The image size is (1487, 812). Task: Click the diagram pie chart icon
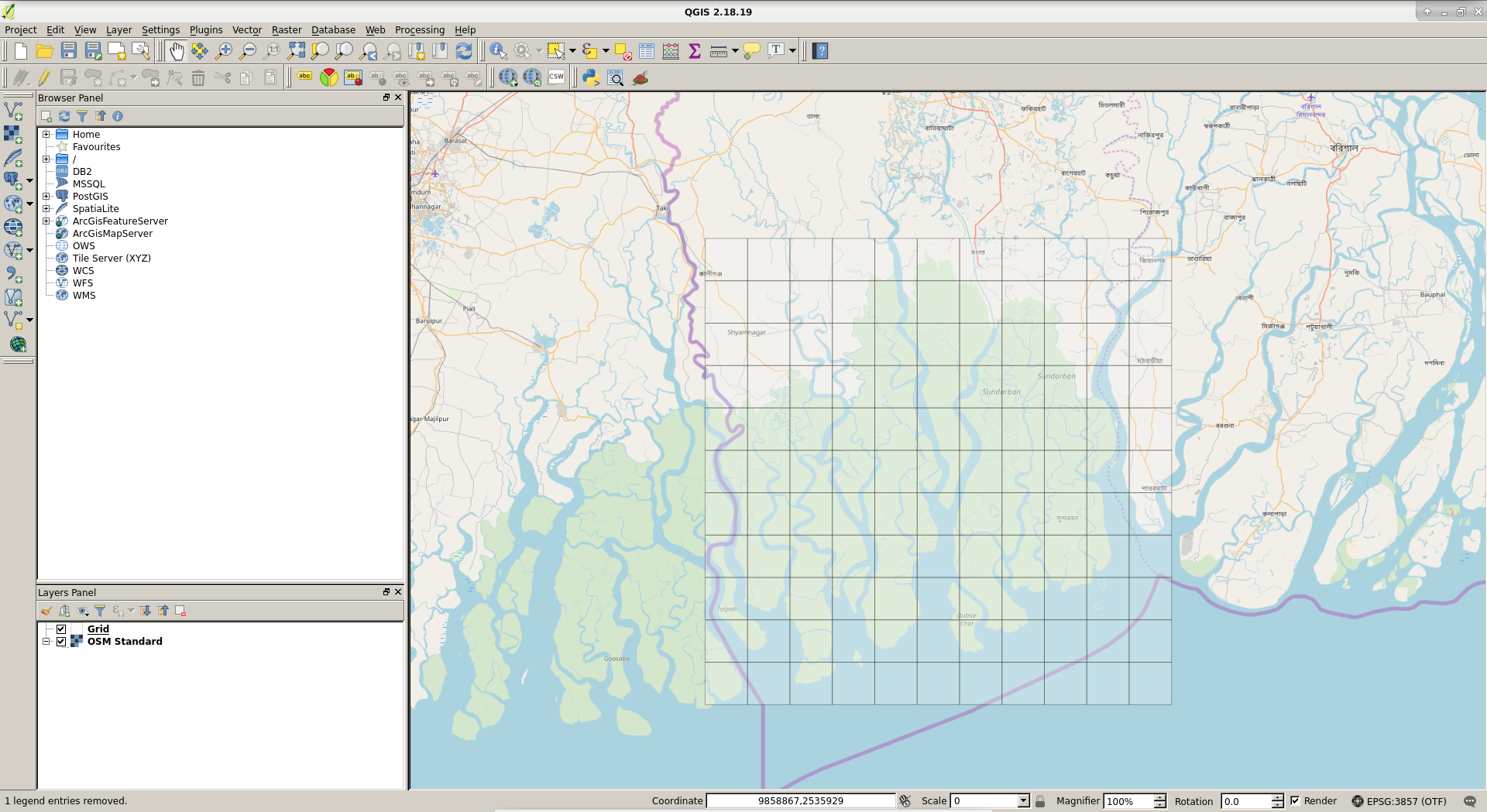point(329,77)
